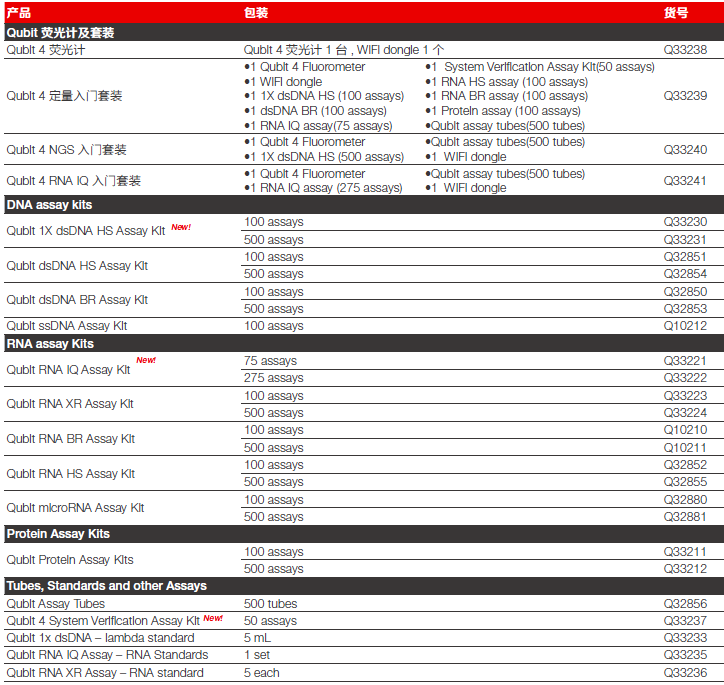724x685 pixels.
Task: Select catalog number Q33233
Action: (685, 638)
